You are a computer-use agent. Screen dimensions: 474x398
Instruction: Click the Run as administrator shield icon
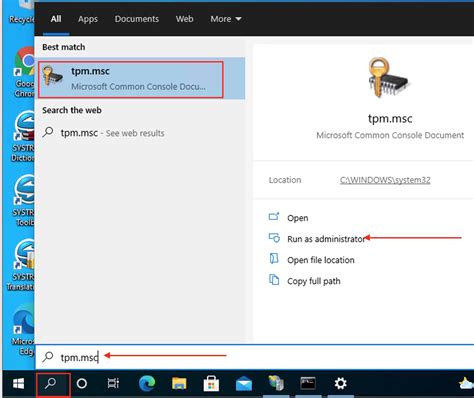tap(274, 238)
